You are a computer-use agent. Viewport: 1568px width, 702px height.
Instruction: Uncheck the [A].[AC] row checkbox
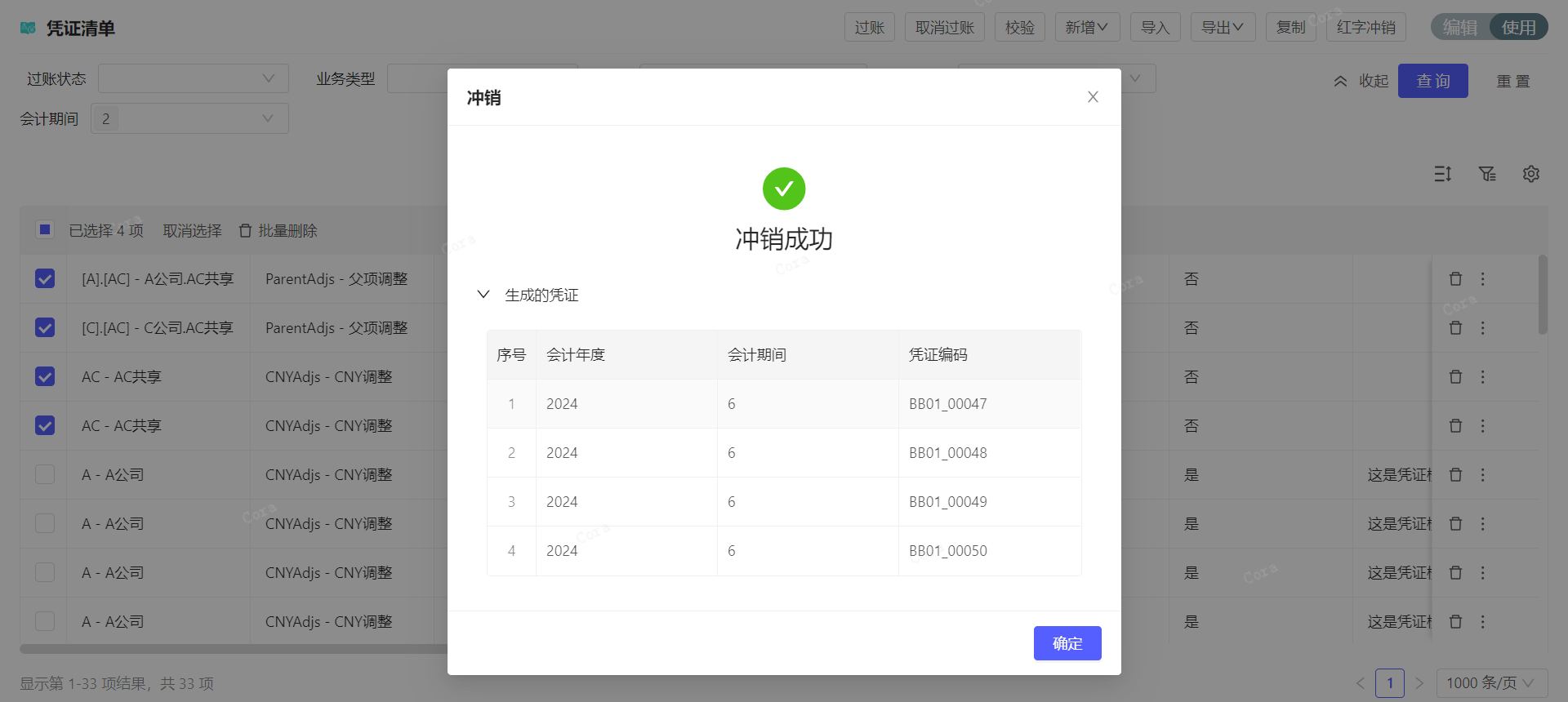(x=45, y=279)
